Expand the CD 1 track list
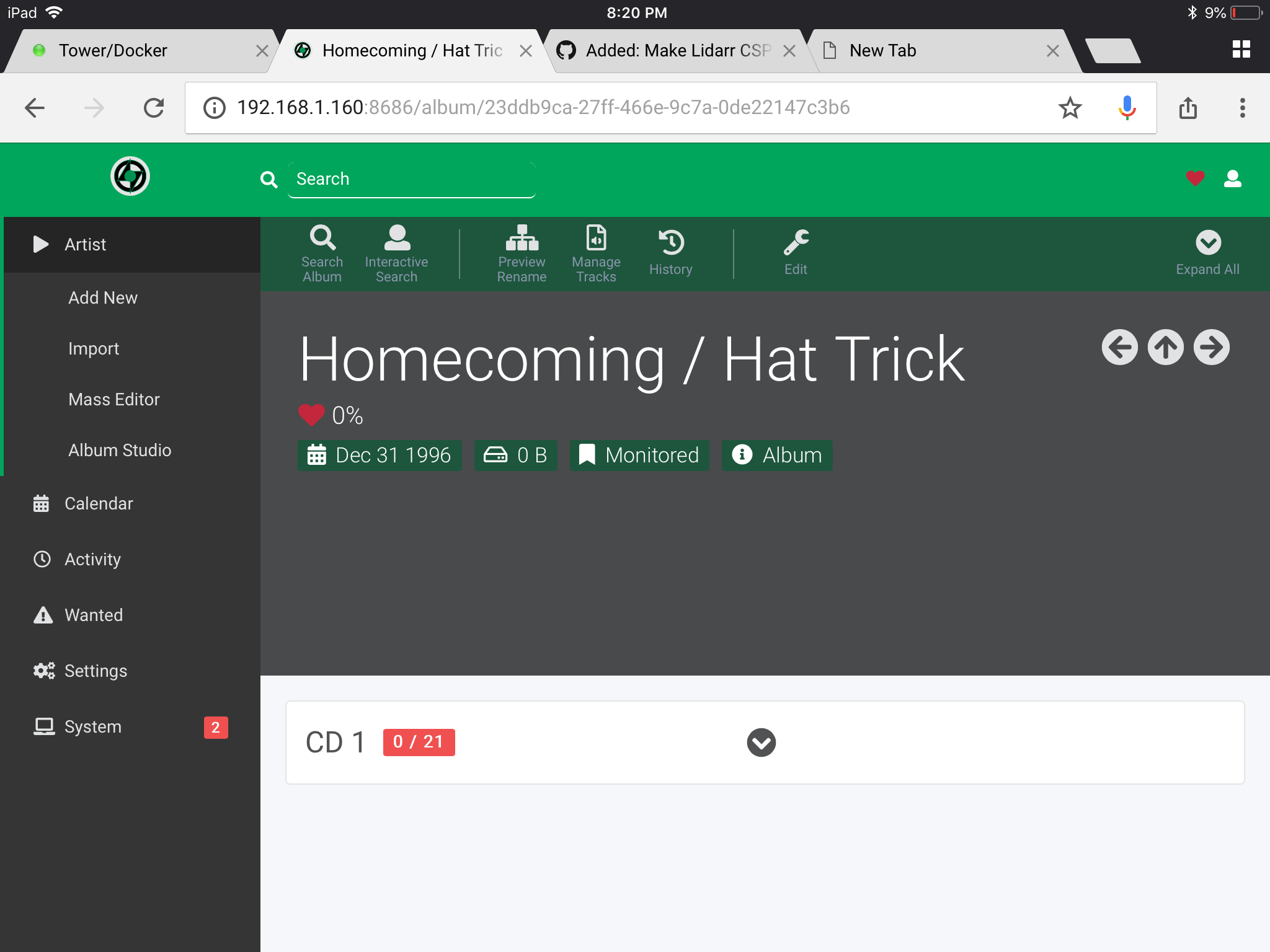 pos(762,741)
